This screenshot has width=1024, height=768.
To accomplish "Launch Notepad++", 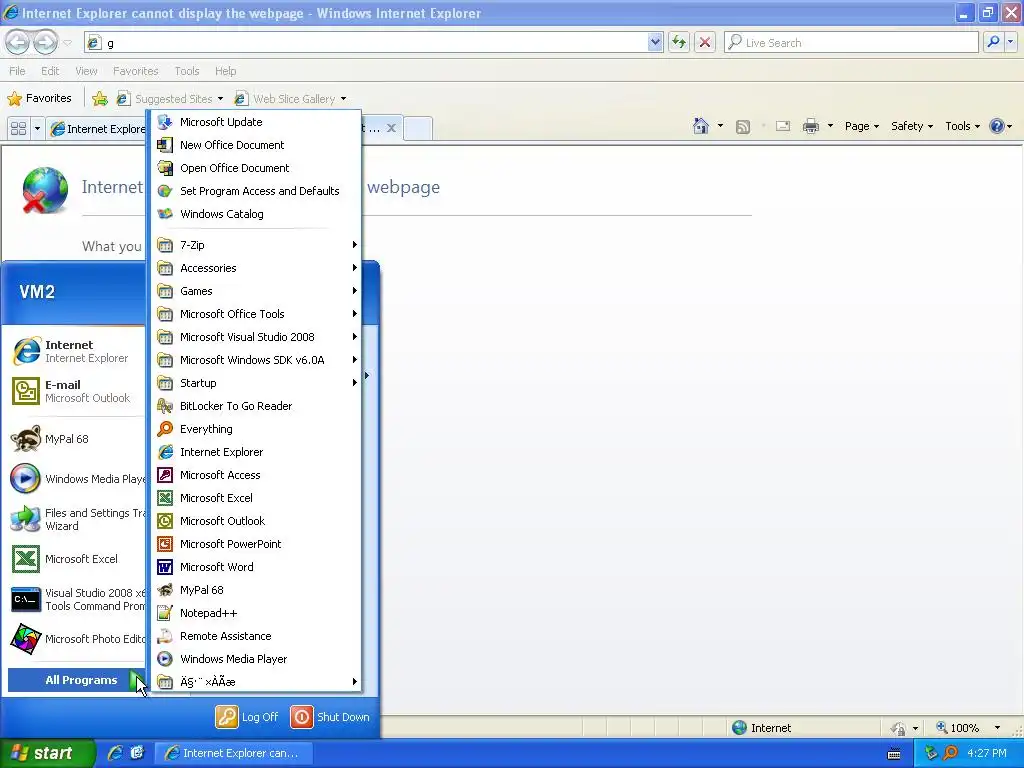I will pos(256,613).
